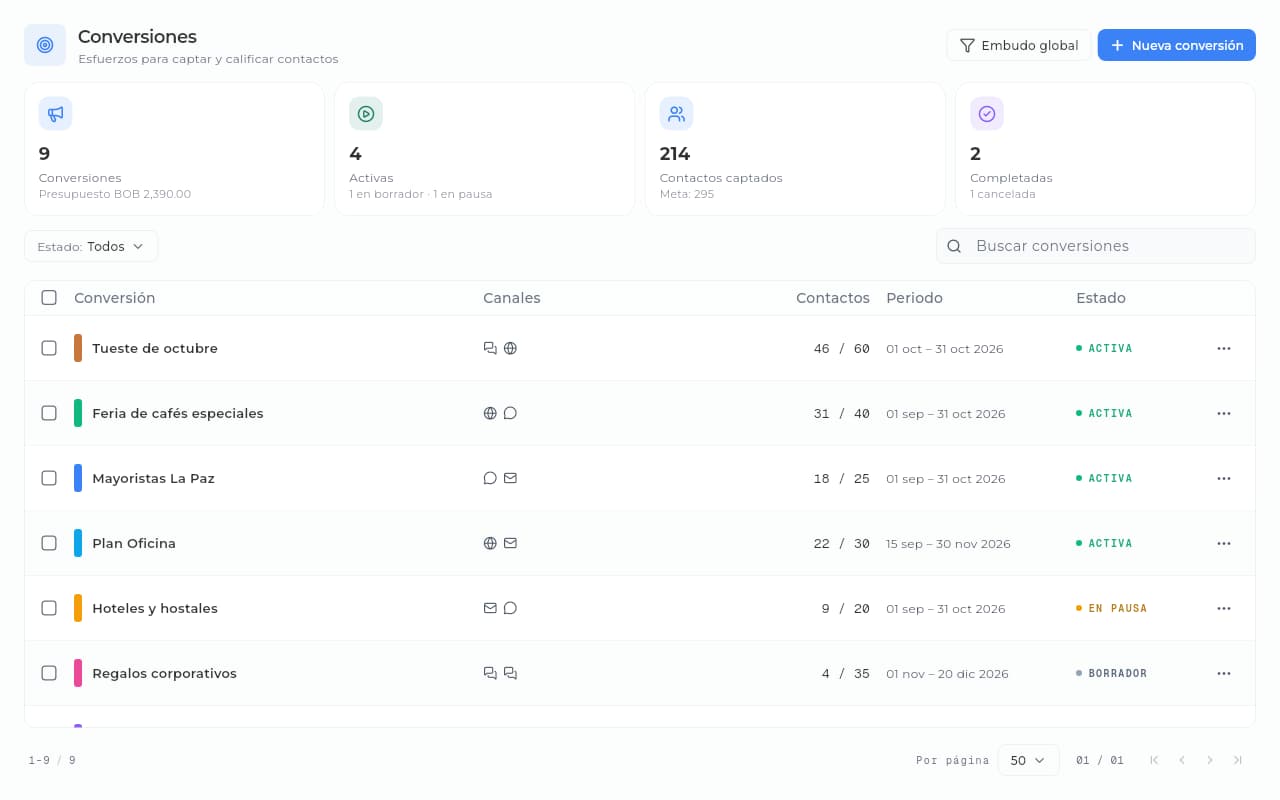The image size is (1280, 800).
Task: Open the three-dot menu for Regalos corporativos
Action: [1224, 673]
